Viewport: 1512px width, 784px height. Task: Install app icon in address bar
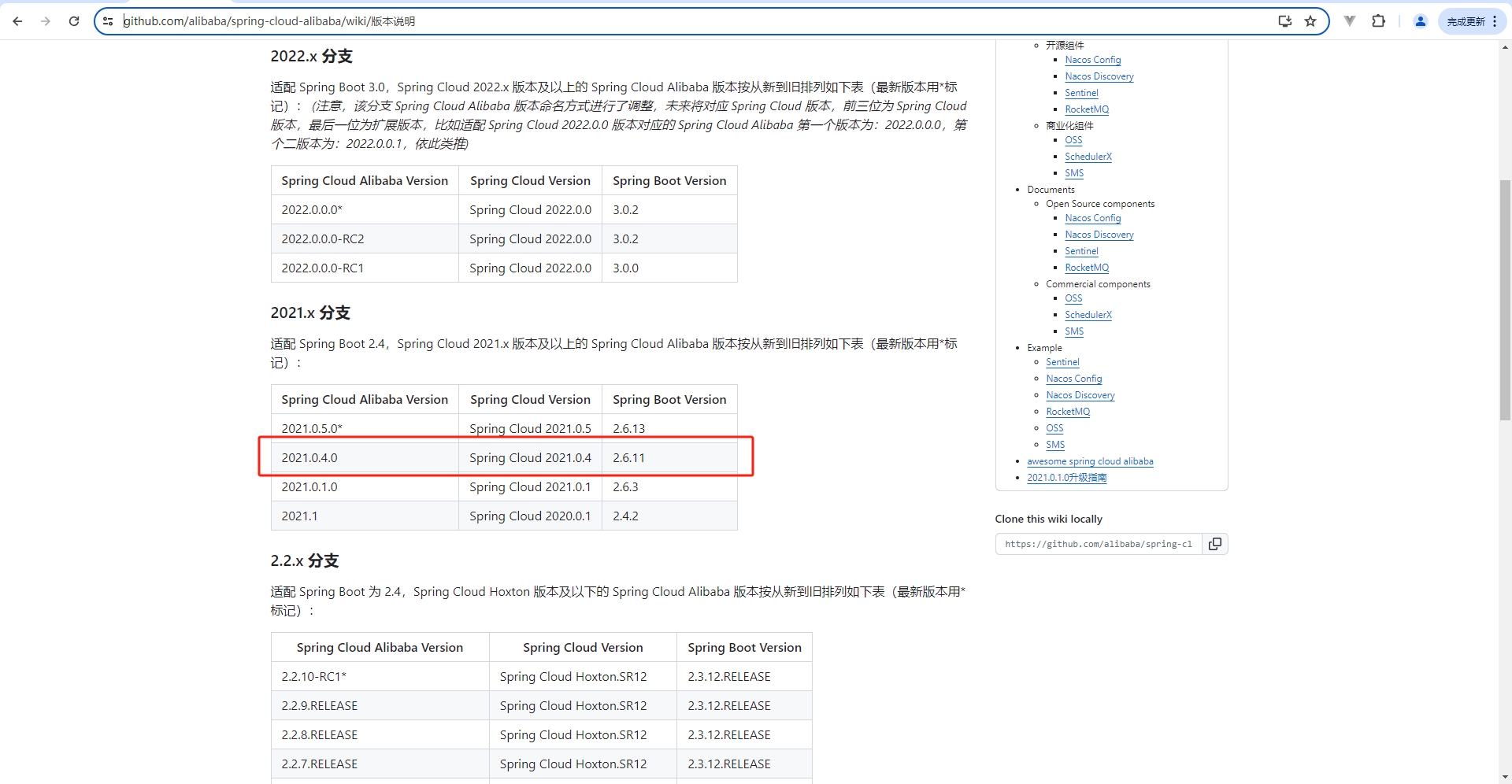(x=1284, y=21)
